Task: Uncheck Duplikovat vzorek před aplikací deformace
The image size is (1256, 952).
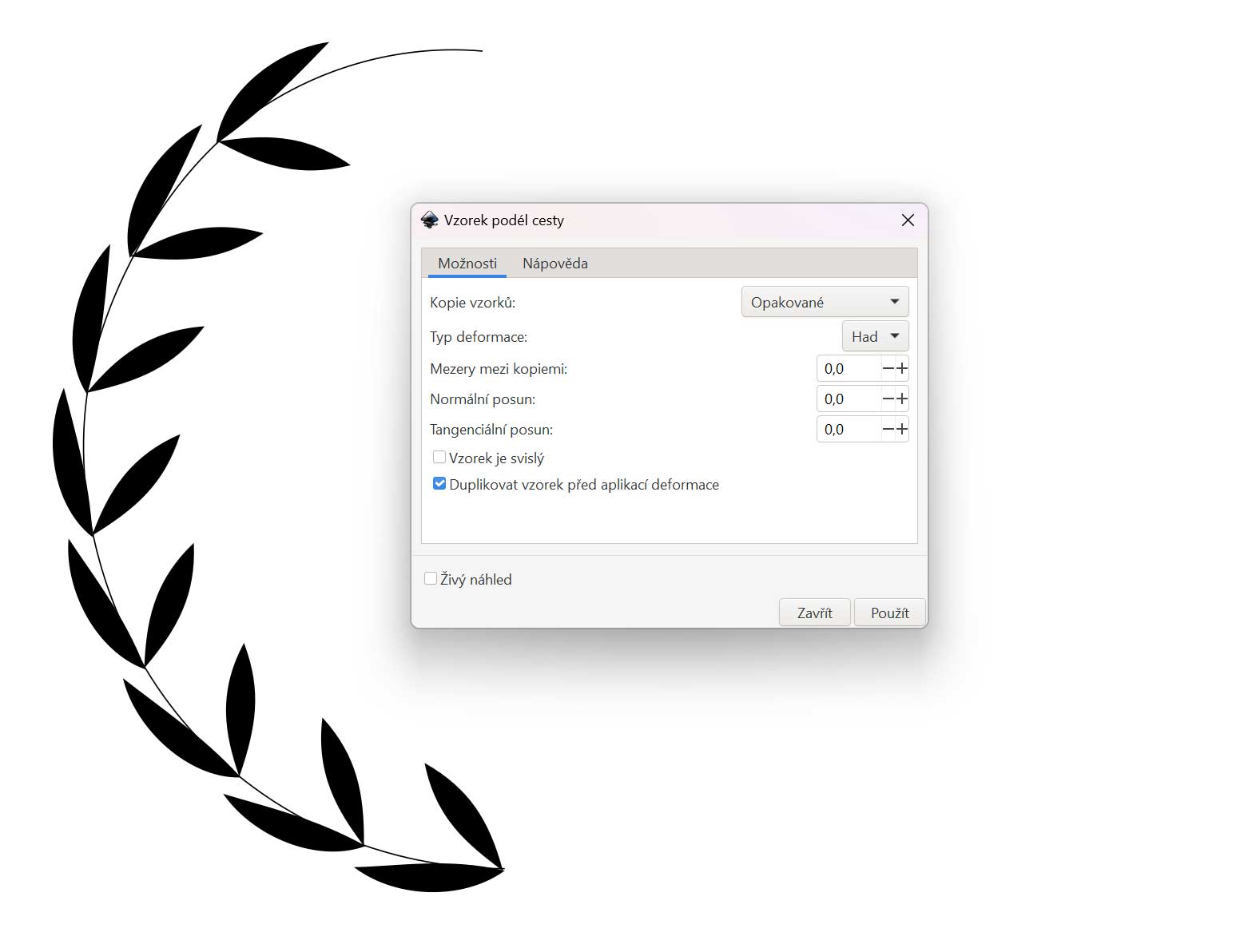Action: [x=439, y=484]
